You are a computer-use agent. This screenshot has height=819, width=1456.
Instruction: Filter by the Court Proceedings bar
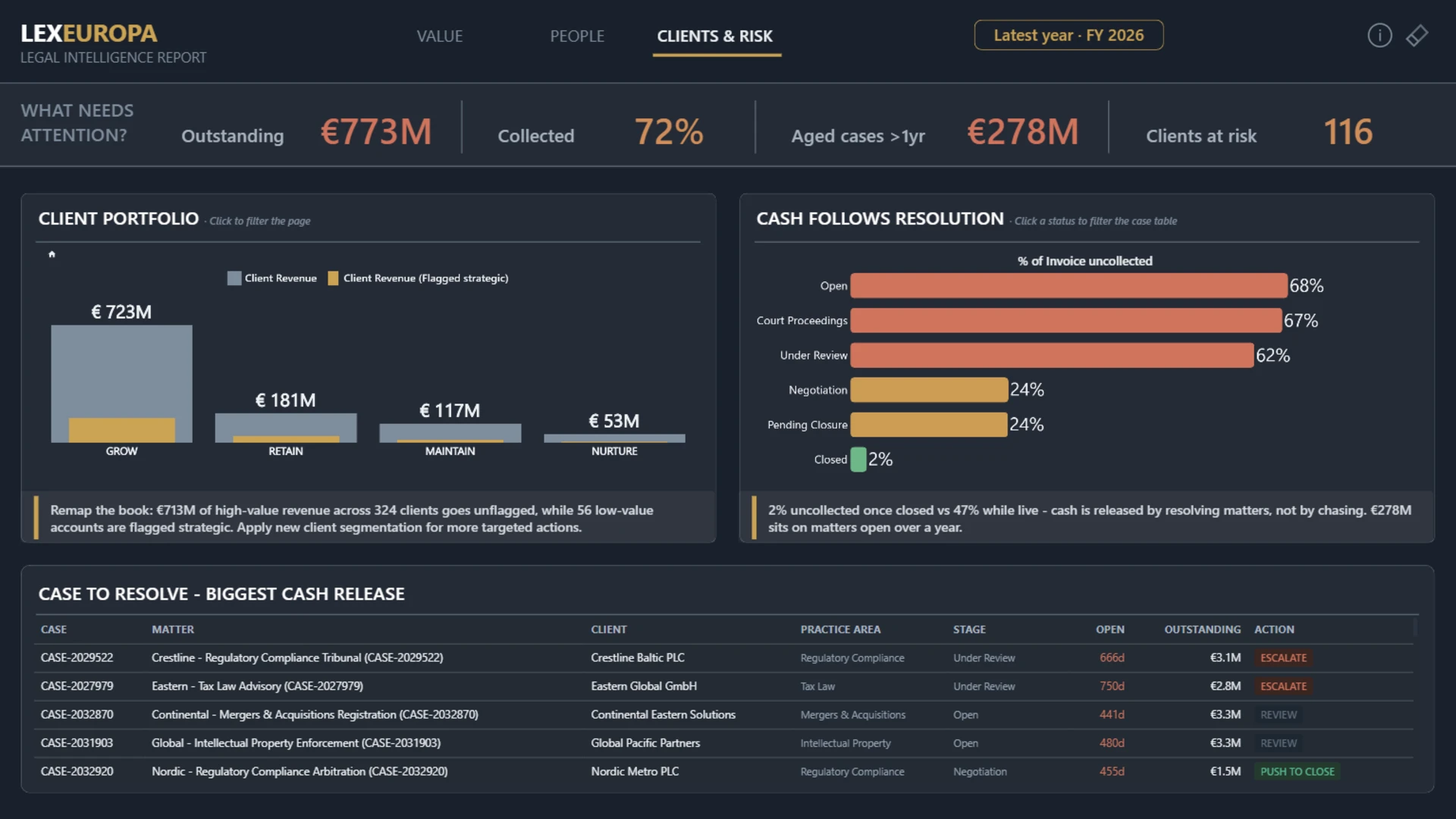point(1066,320)
